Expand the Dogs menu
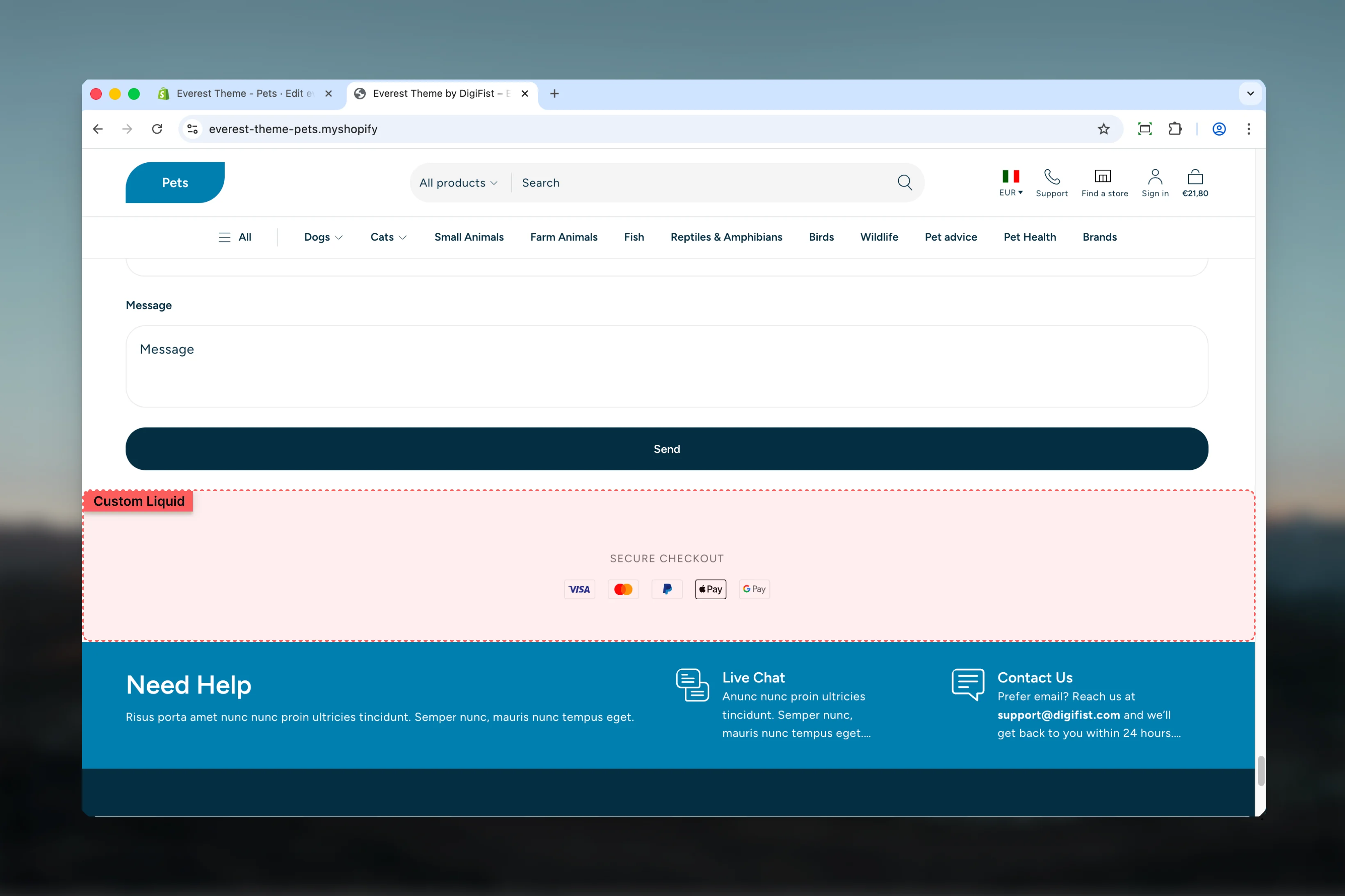 point(324,237)
